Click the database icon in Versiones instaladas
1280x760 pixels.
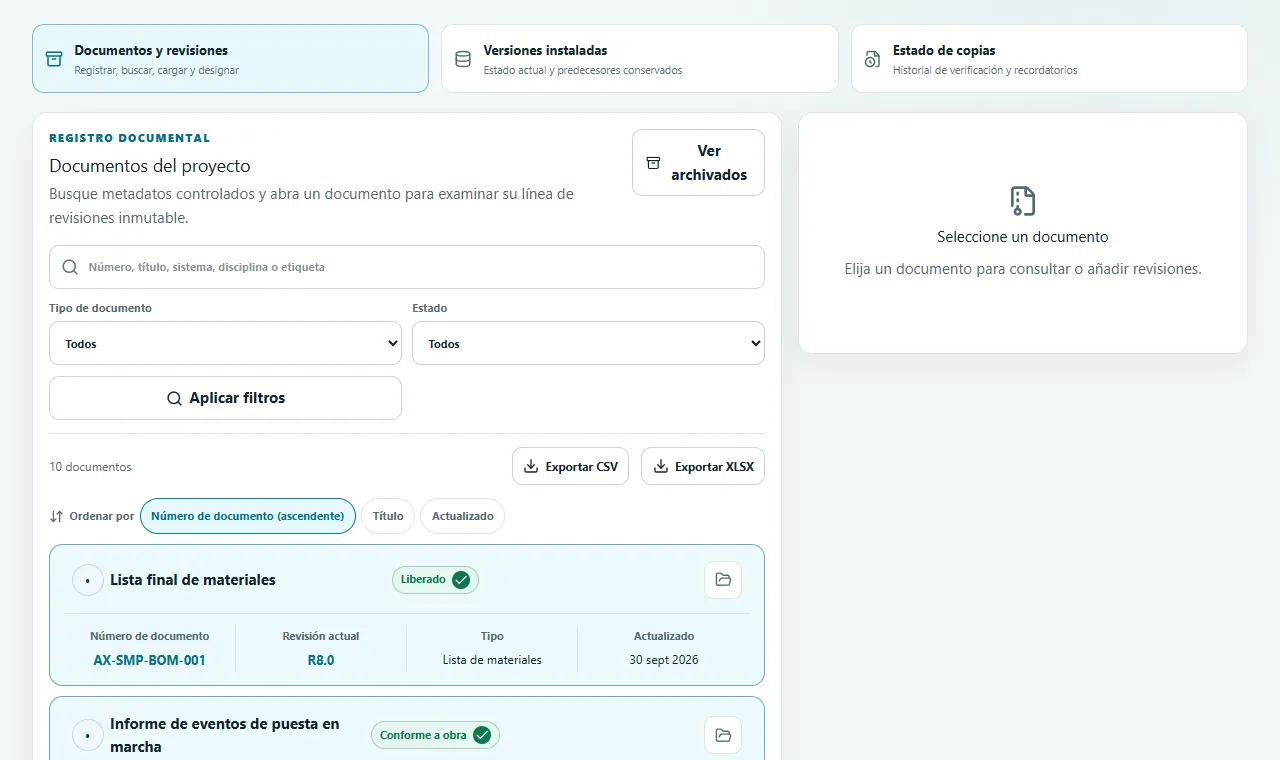coord(463,59)
